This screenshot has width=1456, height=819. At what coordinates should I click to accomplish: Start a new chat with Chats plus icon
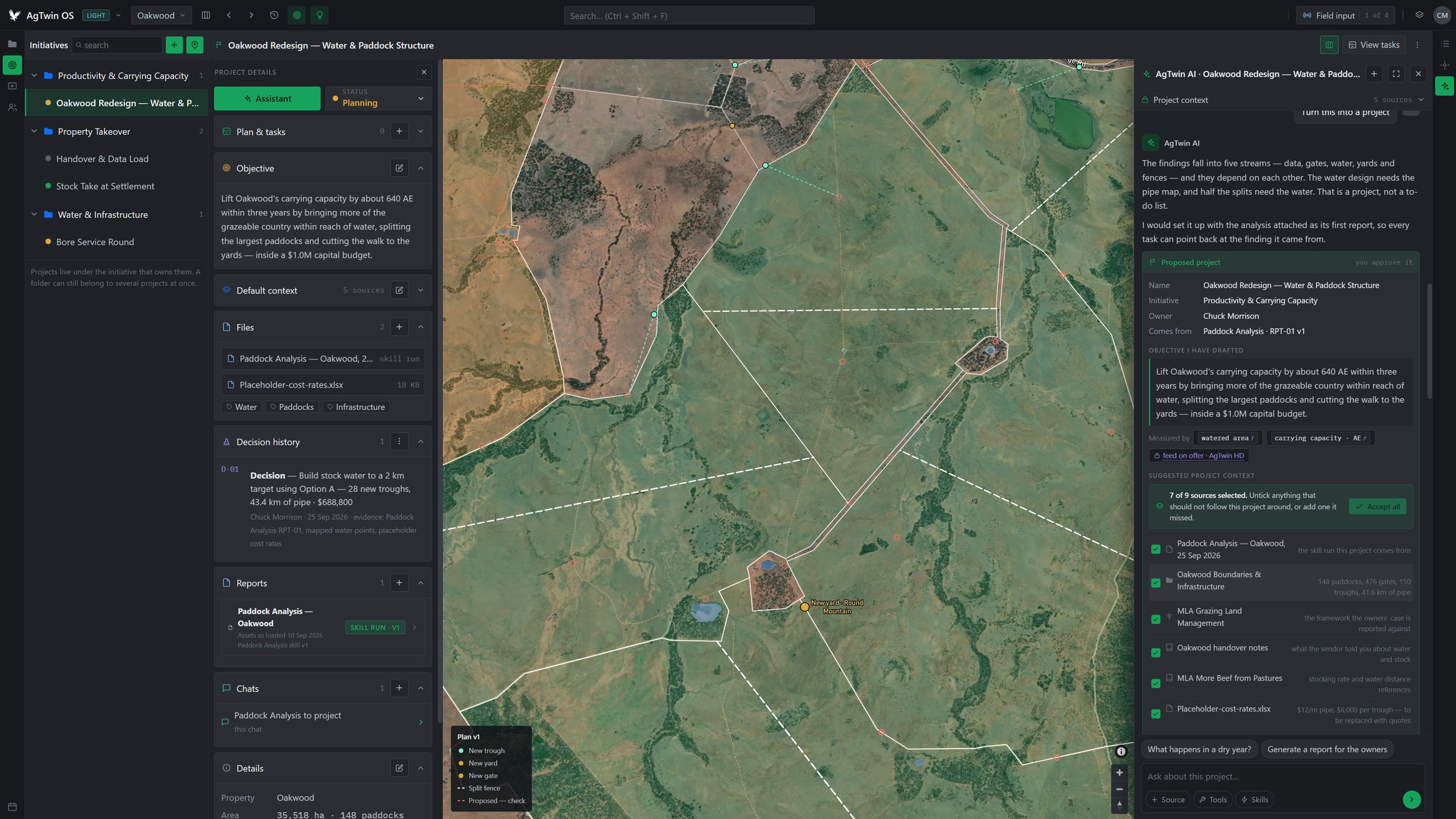[399, 688]
